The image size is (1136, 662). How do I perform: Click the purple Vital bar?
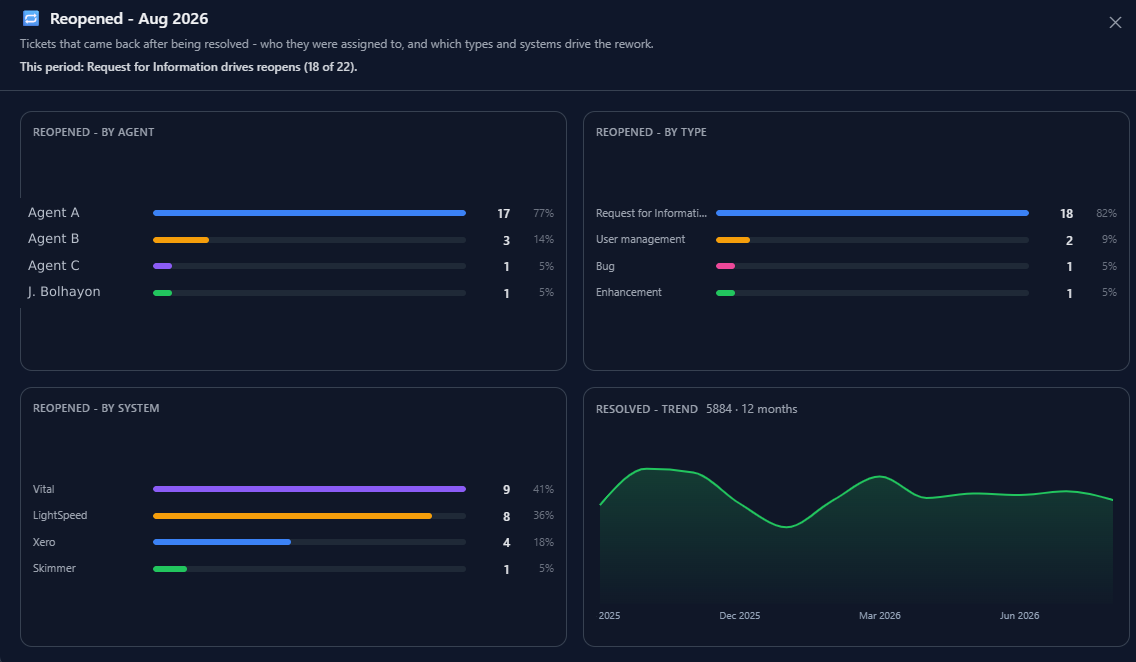tap(309, 489)
